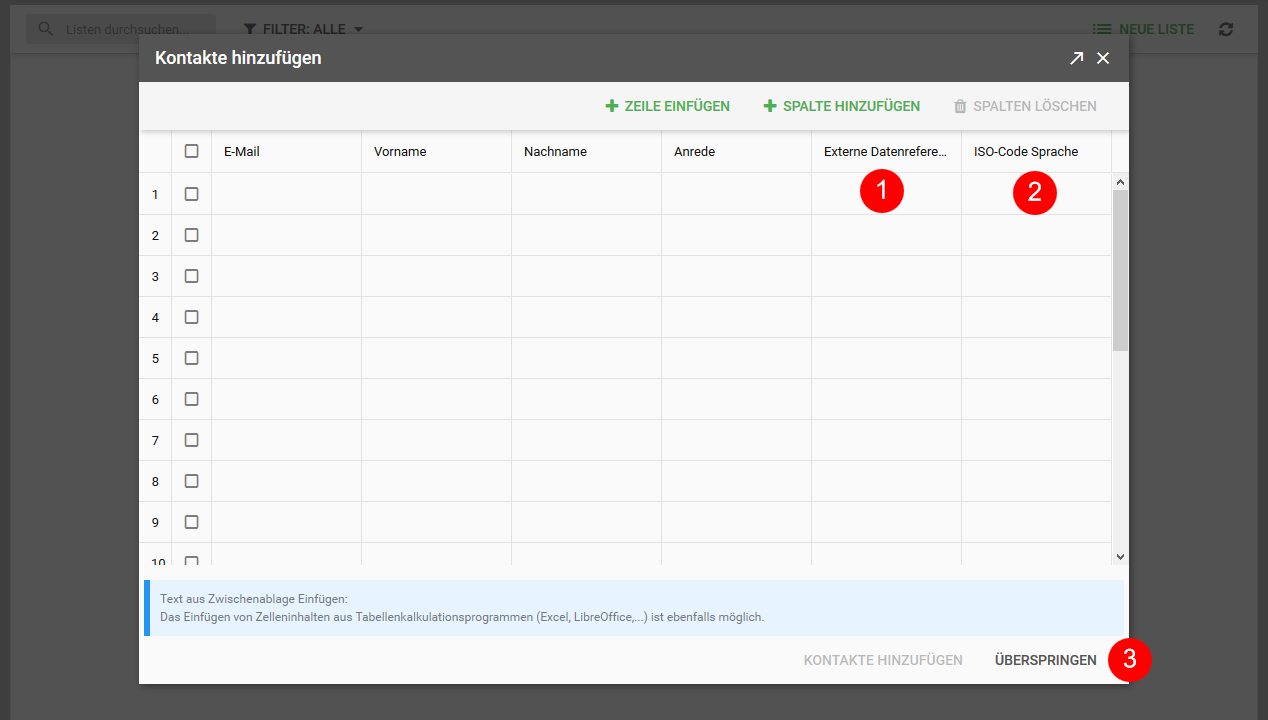Screen dimensions: 1268x720
Task: Open the Filter: Alle dropdown arrow
Action: tap(358, 30)
